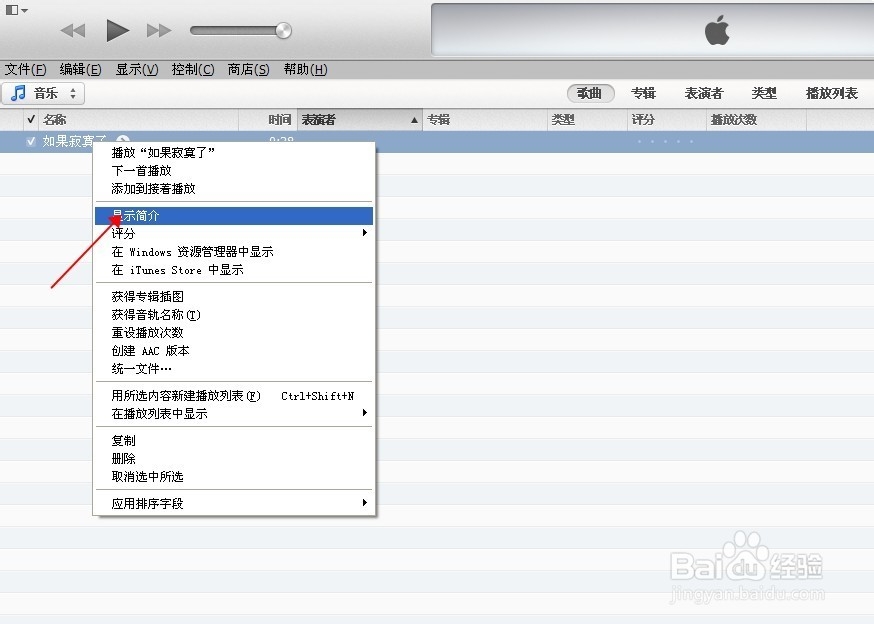The image size is (874, 624).
Task: Choose 获得专辑插图 from context menu
Action: coord(234,297)
